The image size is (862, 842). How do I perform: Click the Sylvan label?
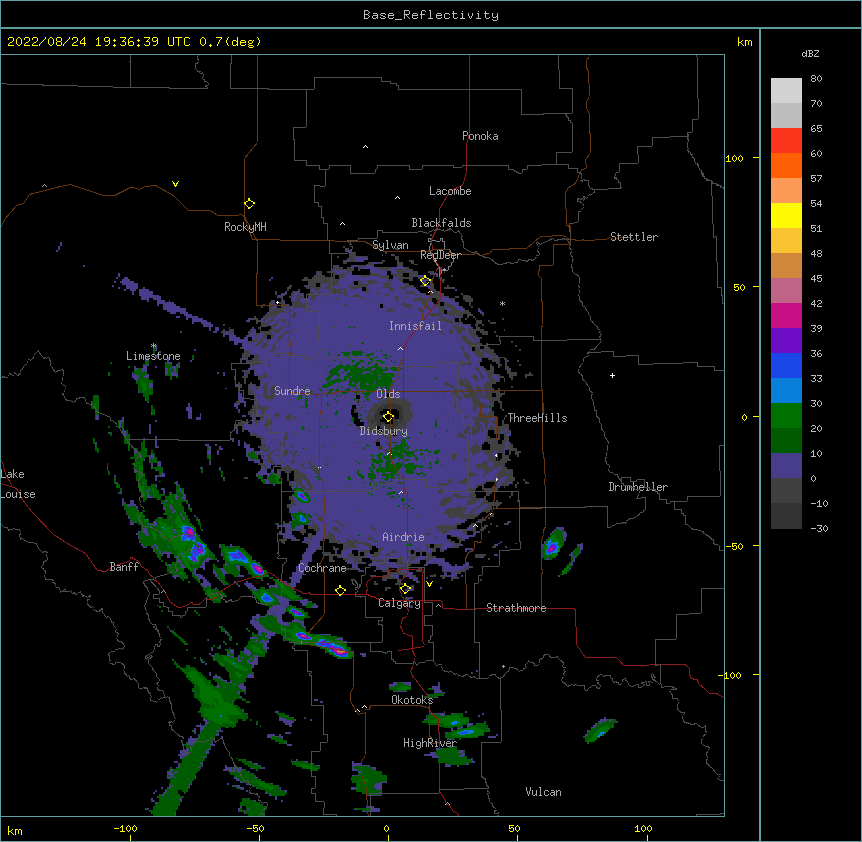click(x=390, y=245)
